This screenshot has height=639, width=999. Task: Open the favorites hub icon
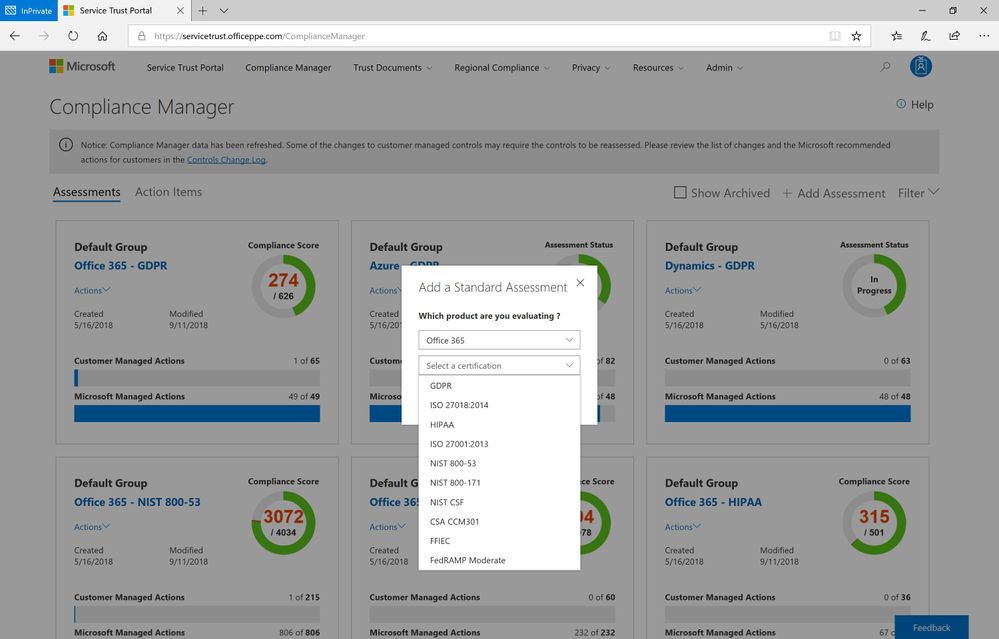click(x=896, y=36)
